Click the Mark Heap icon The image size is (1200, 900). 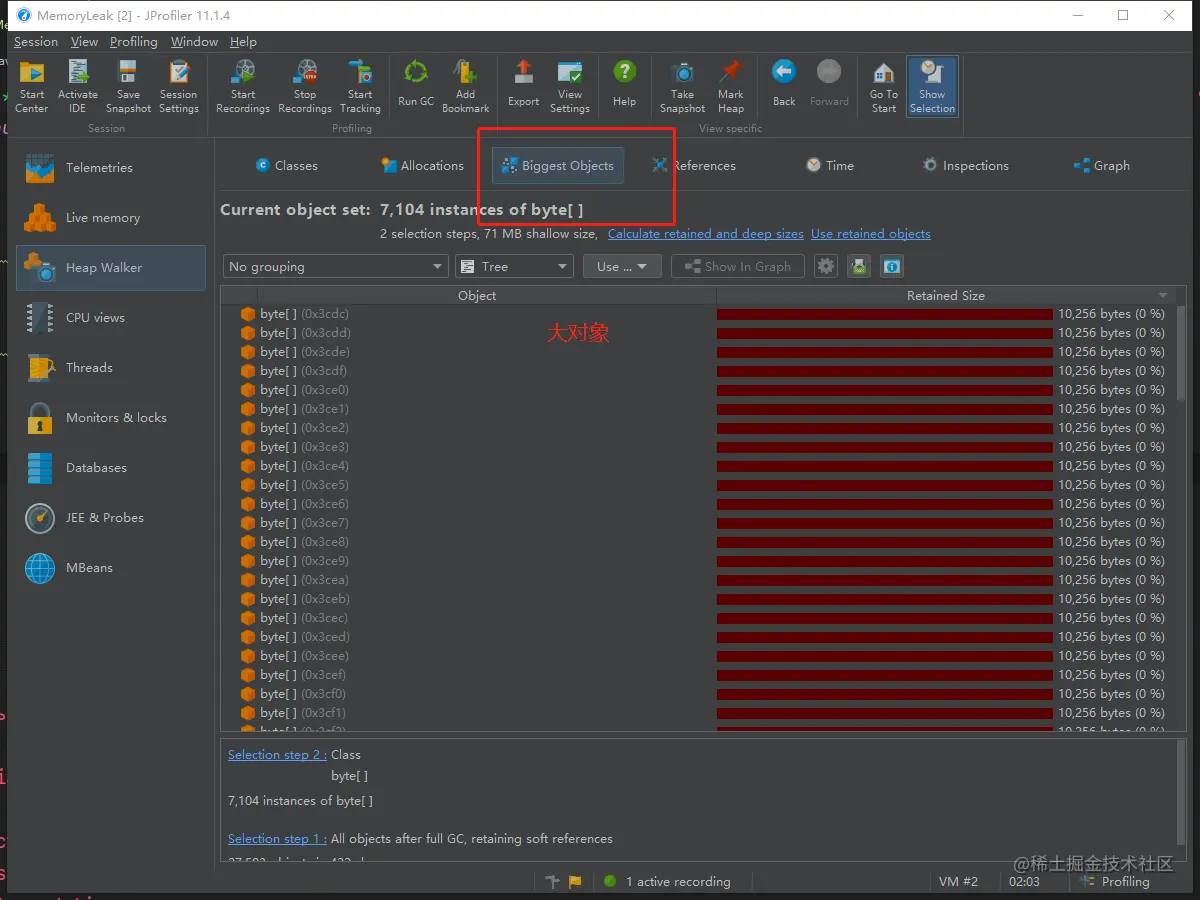[x=731, y=86]
